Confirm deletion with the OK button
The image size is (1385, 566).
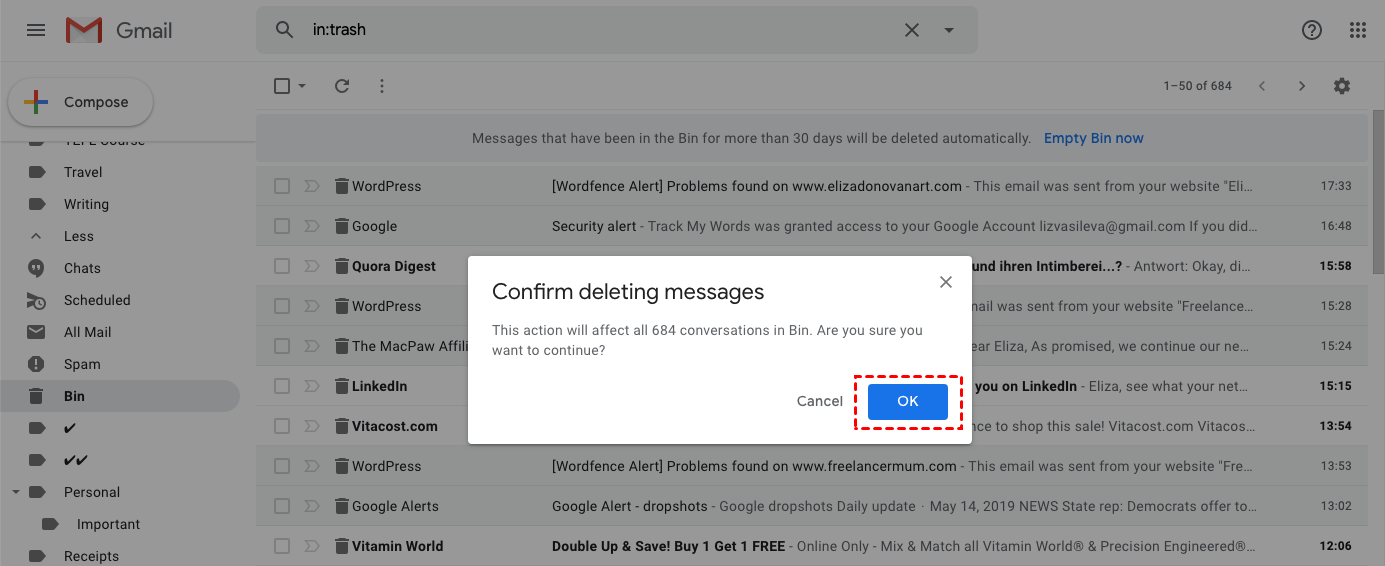907,401
